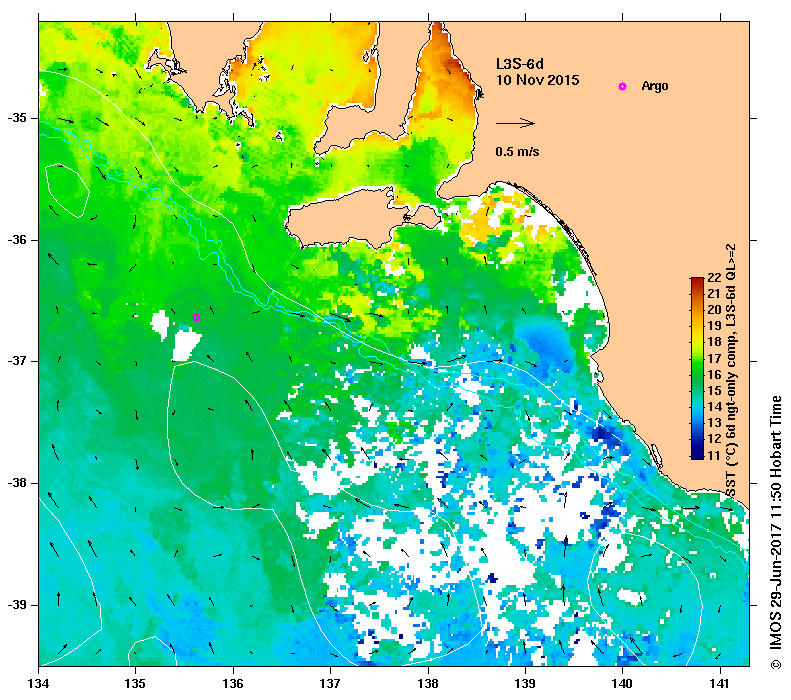Click the white cloud gap beside Argo float
The image size is (791, 700).
click(186, 345)
